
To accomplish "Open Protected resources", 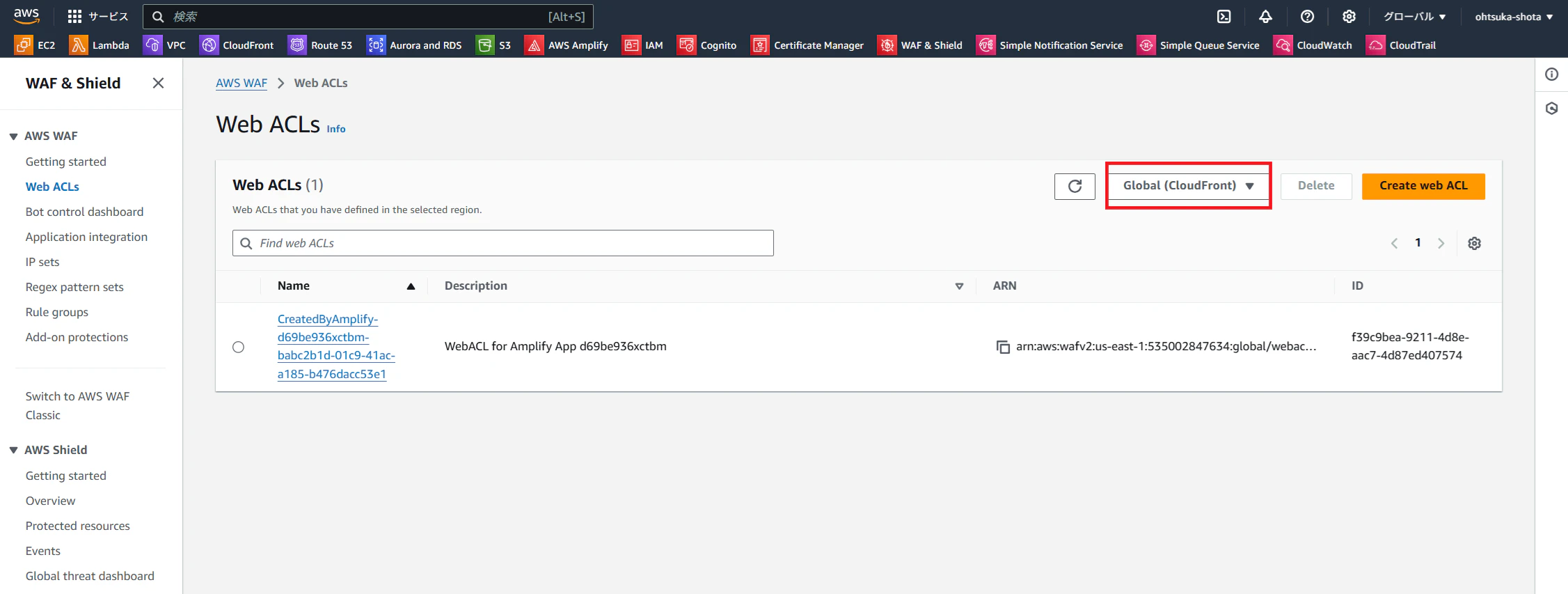I will pos(77,526).
